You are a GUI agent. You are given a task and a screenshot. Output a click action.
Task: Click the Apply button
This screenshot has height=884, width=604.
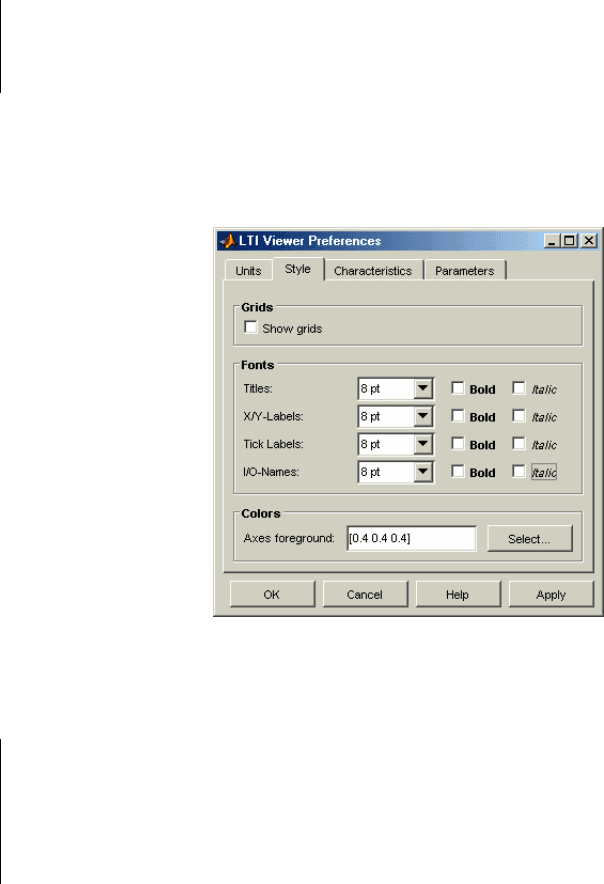[x=551, y=594]
